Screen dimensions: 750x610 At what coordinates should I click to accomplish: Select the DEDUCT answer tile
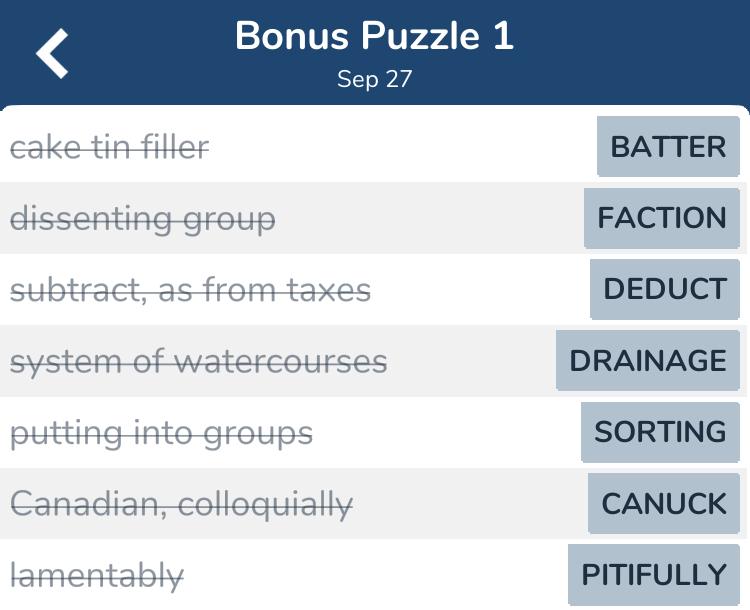pos(665,289)
